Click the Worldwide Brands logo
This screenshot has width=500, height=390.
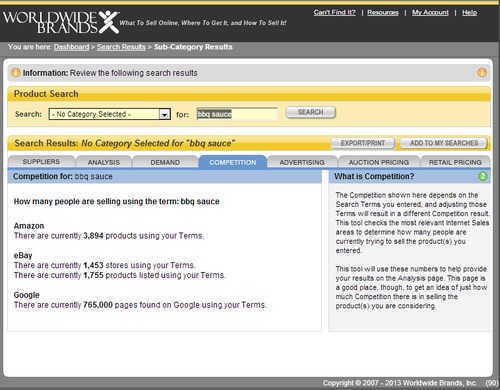[x=61, y=22]
